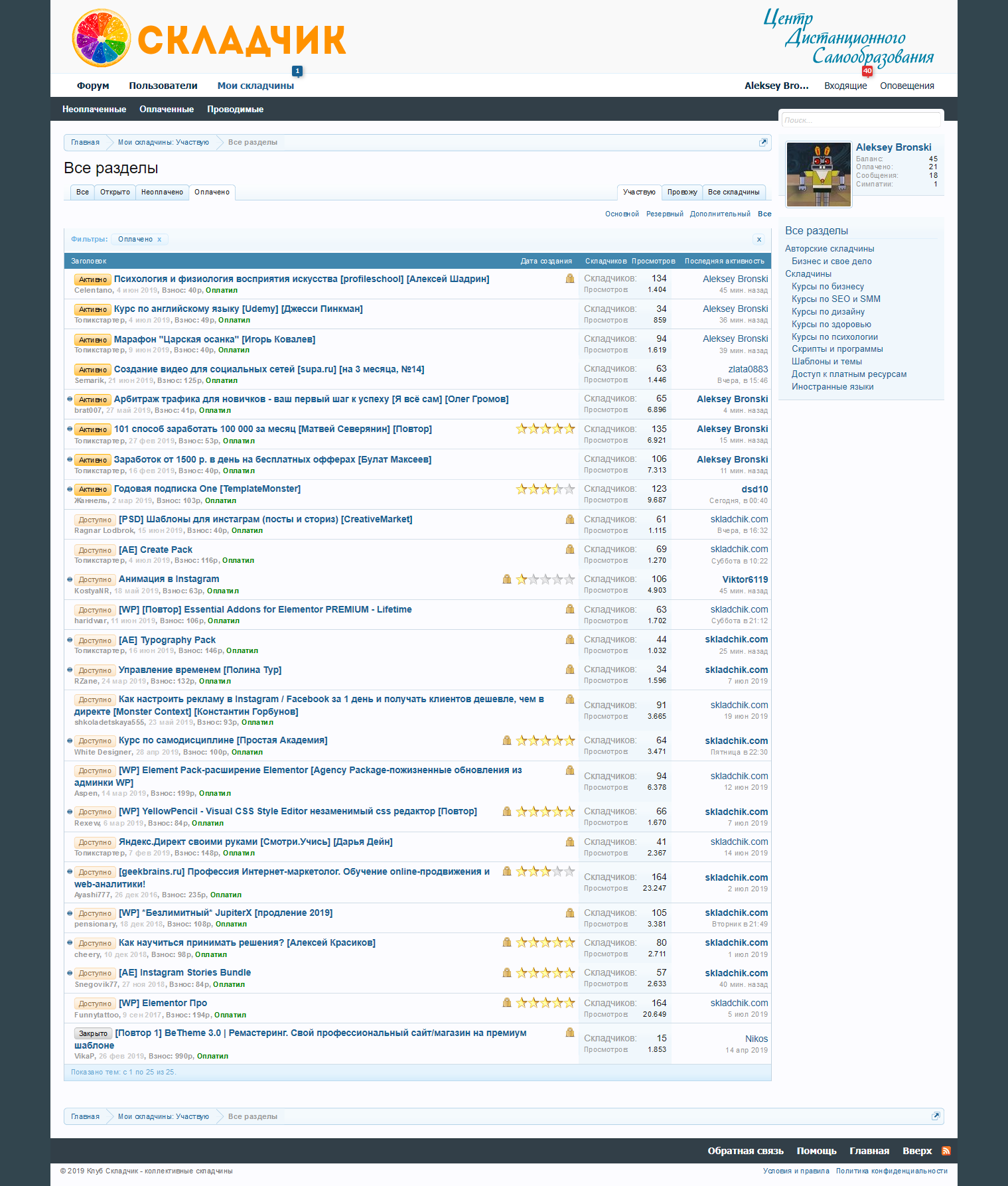1008x1186 pixels.
Task: Open the Aleksey Bro... account menu
Action: coord(776,86)
